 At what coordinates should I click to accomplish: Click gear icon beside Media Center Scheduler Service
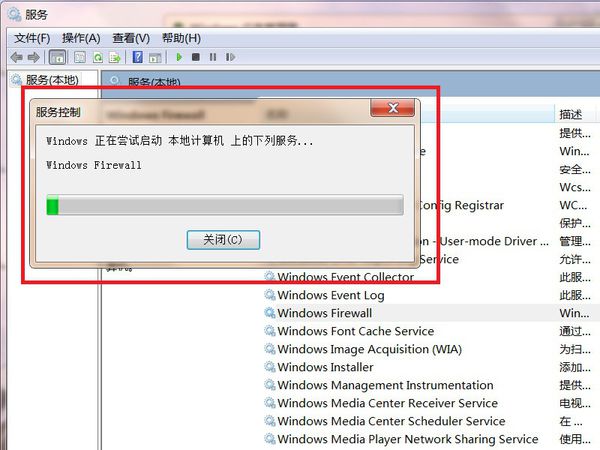tap(270, 421)
